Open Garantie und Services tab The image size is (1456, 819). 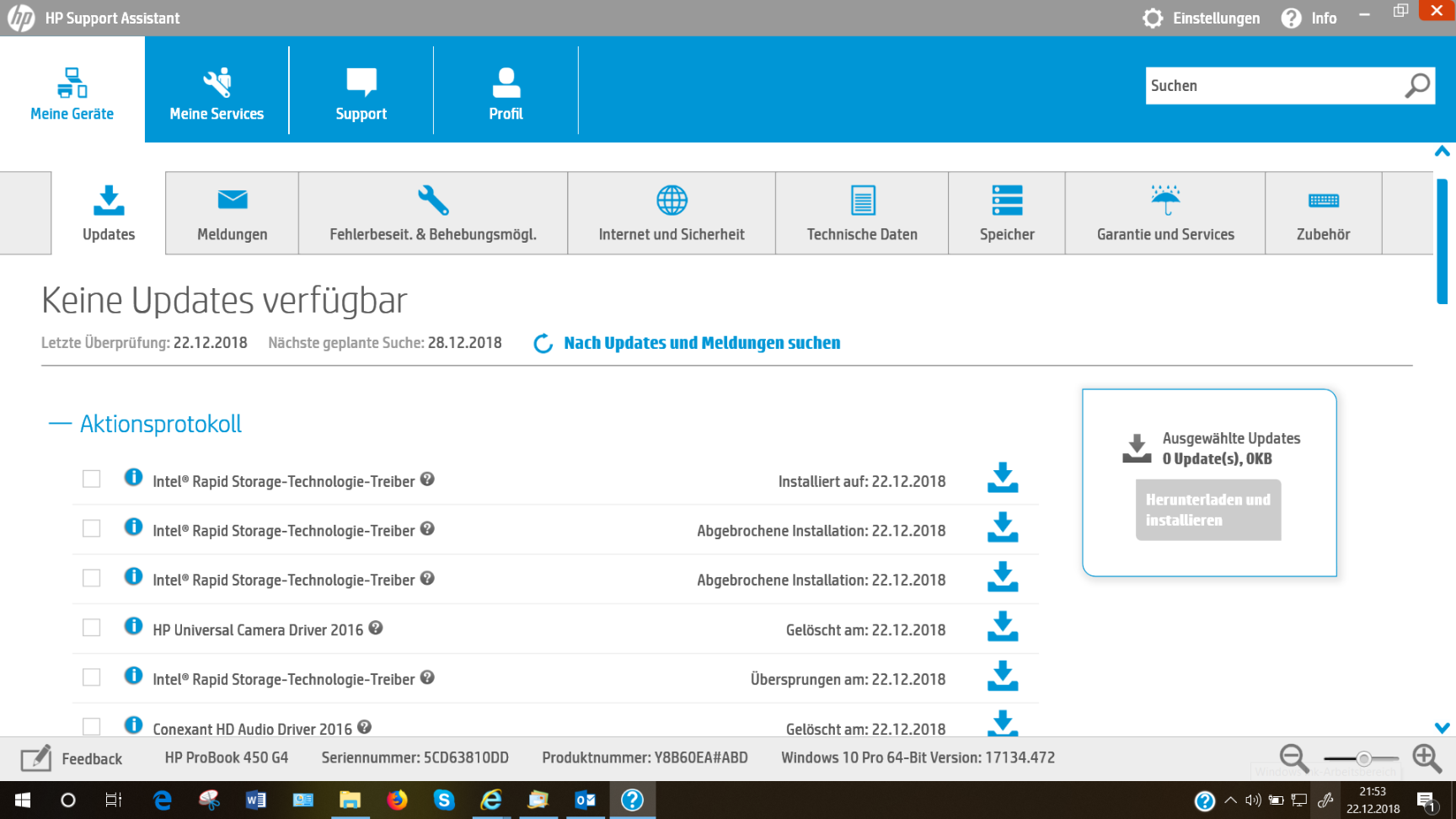[1165, 213]
